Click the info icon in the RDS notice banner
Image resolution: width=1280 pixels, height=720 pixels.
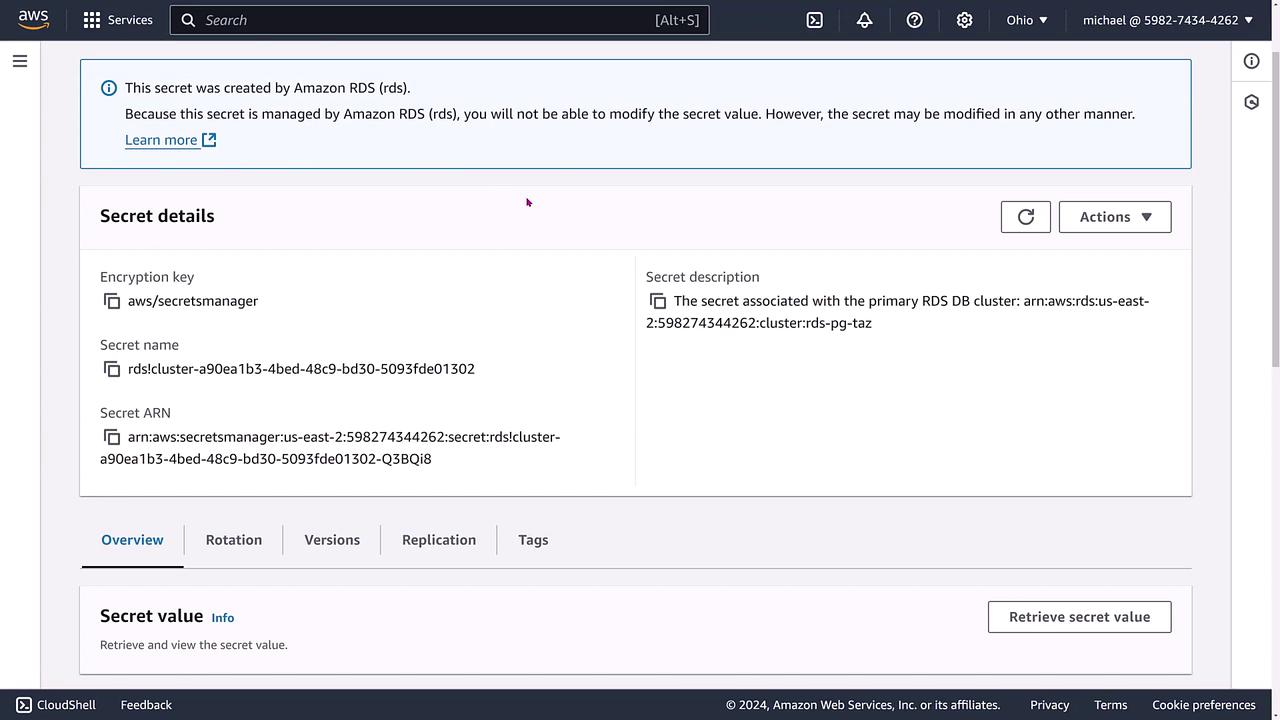pos(109,88)
